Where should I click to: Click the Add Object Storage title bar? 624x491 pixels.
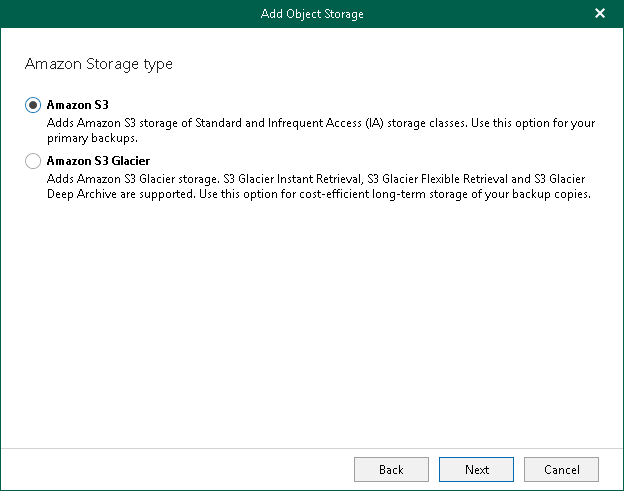tap(312, 14)
